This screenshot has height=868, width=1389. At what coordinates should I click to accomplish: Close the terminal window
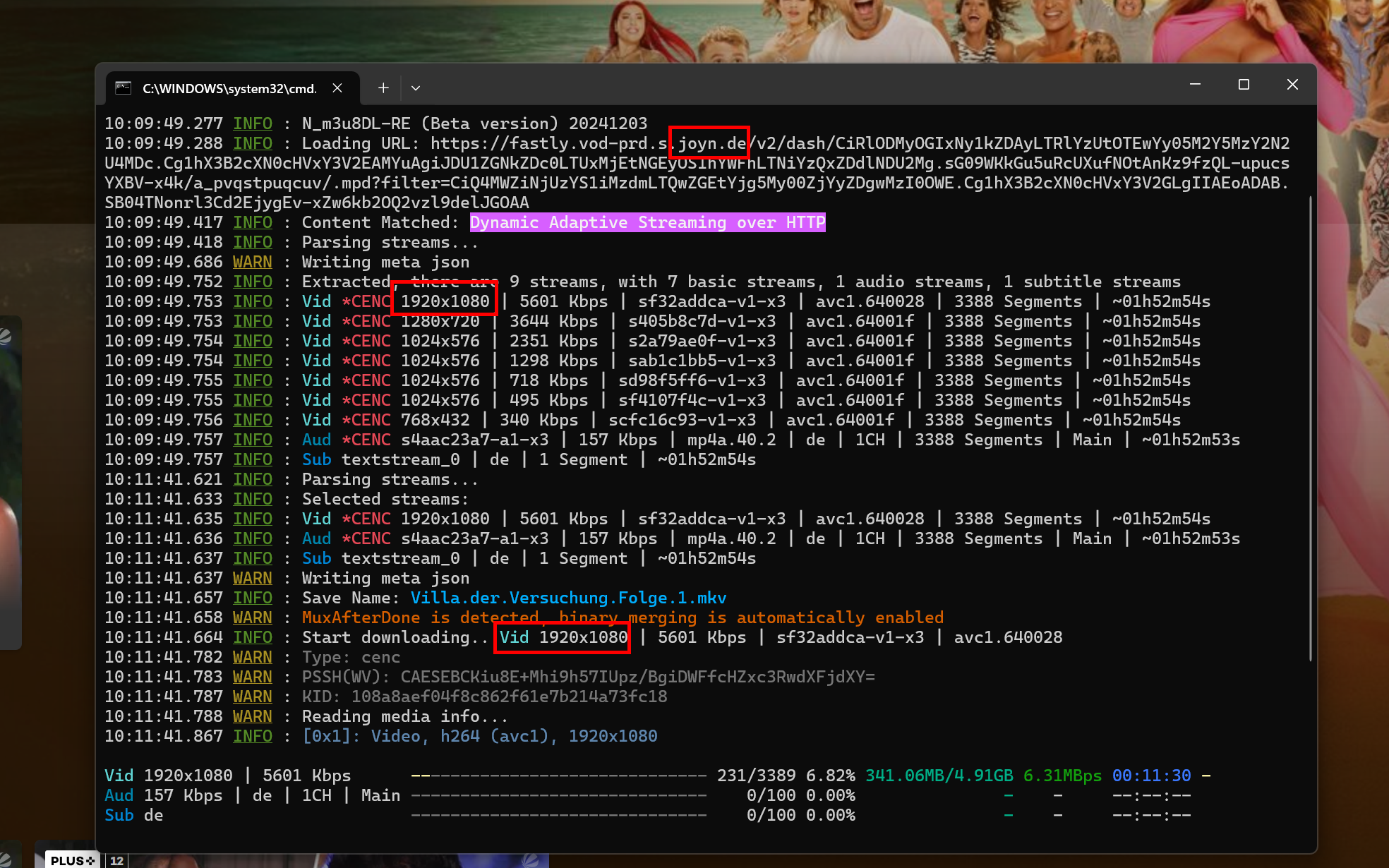(x=1292, y=84)
